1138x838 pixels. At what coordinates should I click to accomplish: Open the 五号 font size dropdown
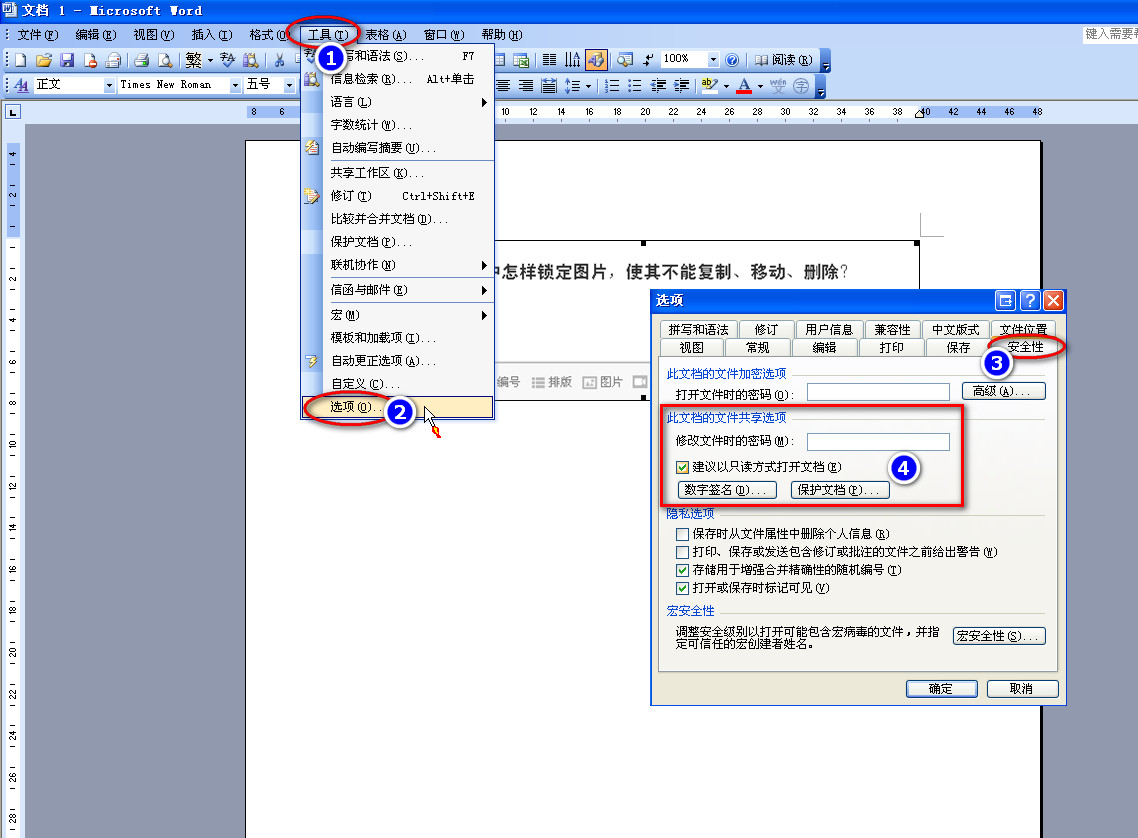tap(288, 84)
